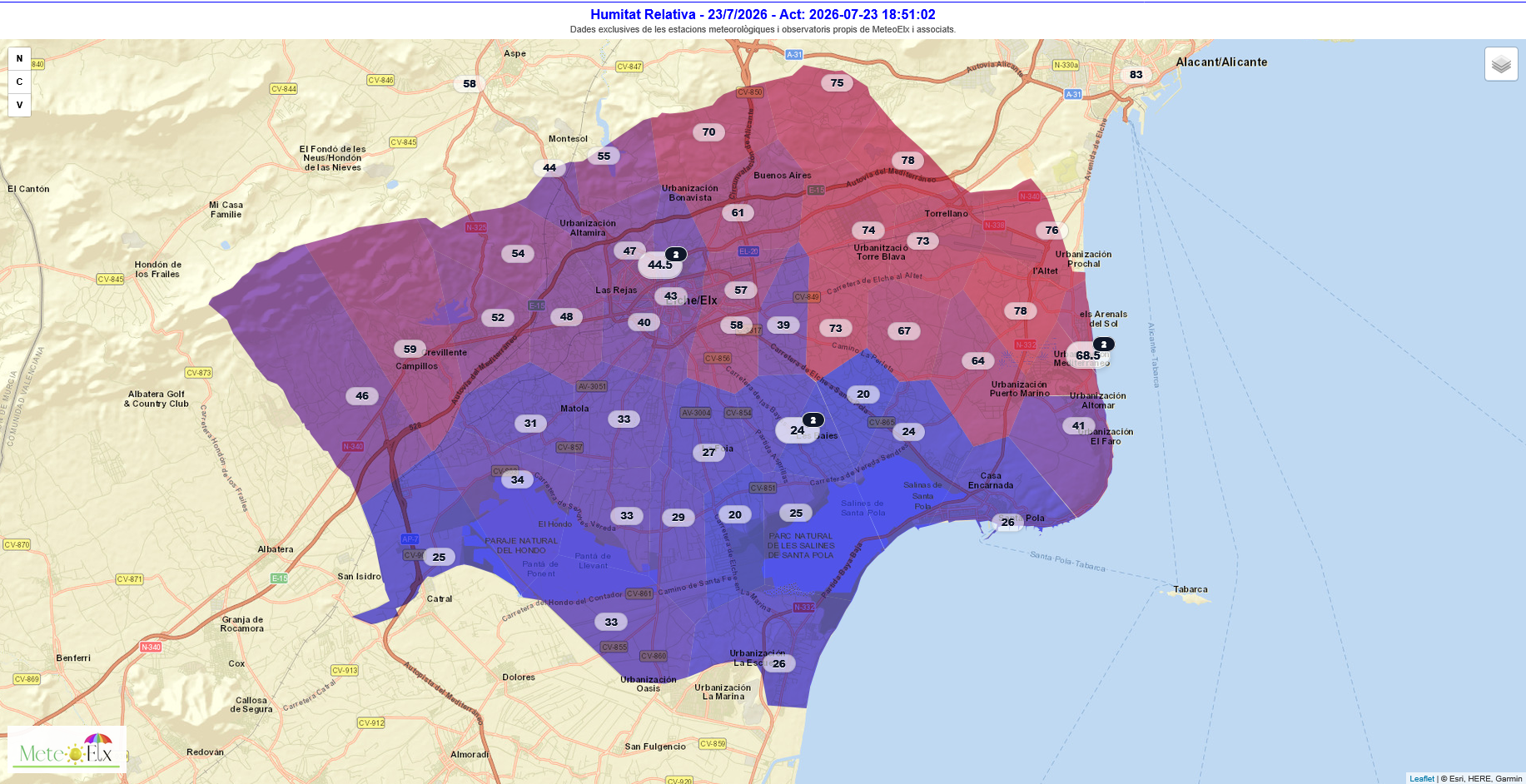Screen dimensions: 1526x784
Task: Click the 26 marker at Santa Pola
Action: point(1008,522)
